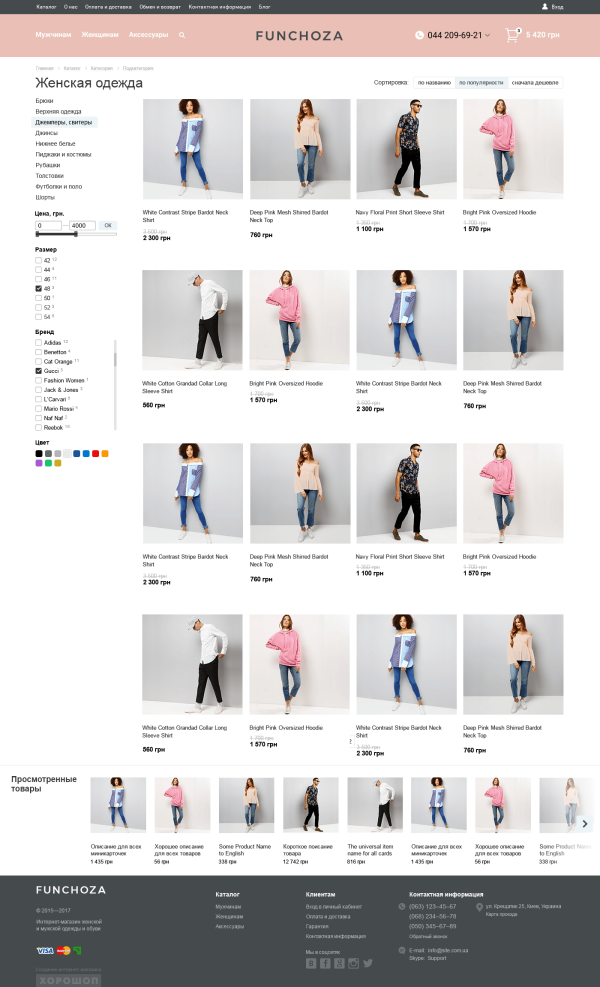Open Twitter page from footer icon

(x=368, y=963)
